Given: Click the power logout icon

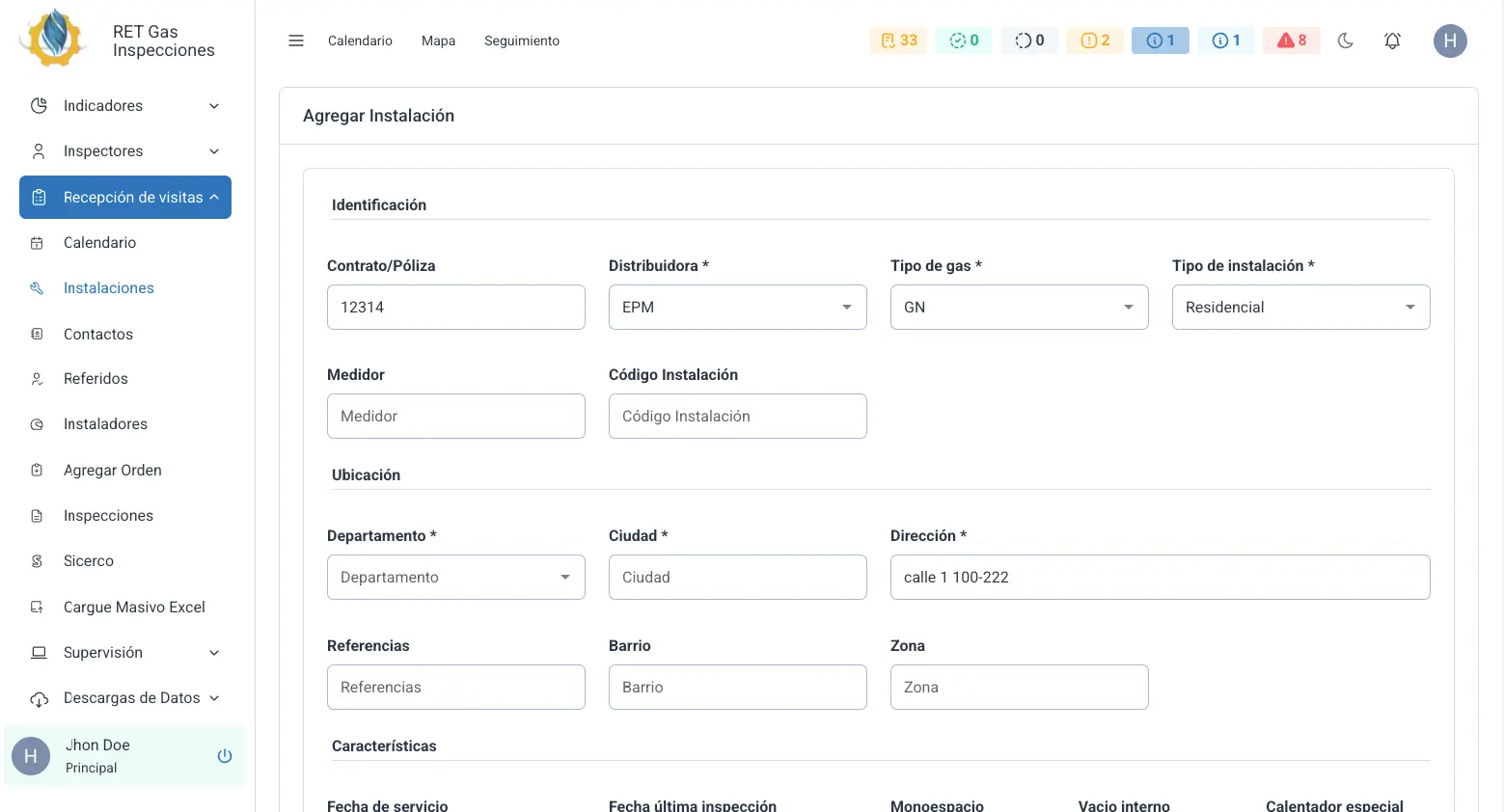Looking at the screenshot, I should (x=225, y=756).
